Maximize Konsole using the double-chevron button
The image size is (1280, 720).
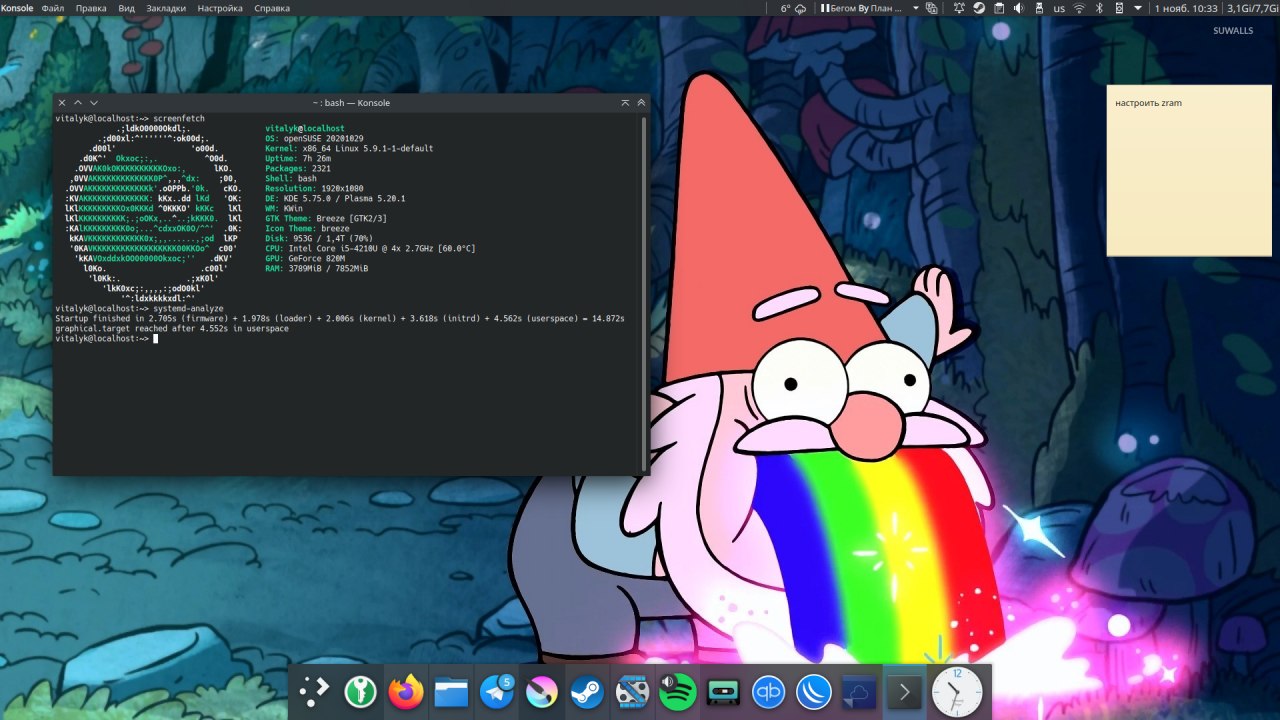point(642,103)
